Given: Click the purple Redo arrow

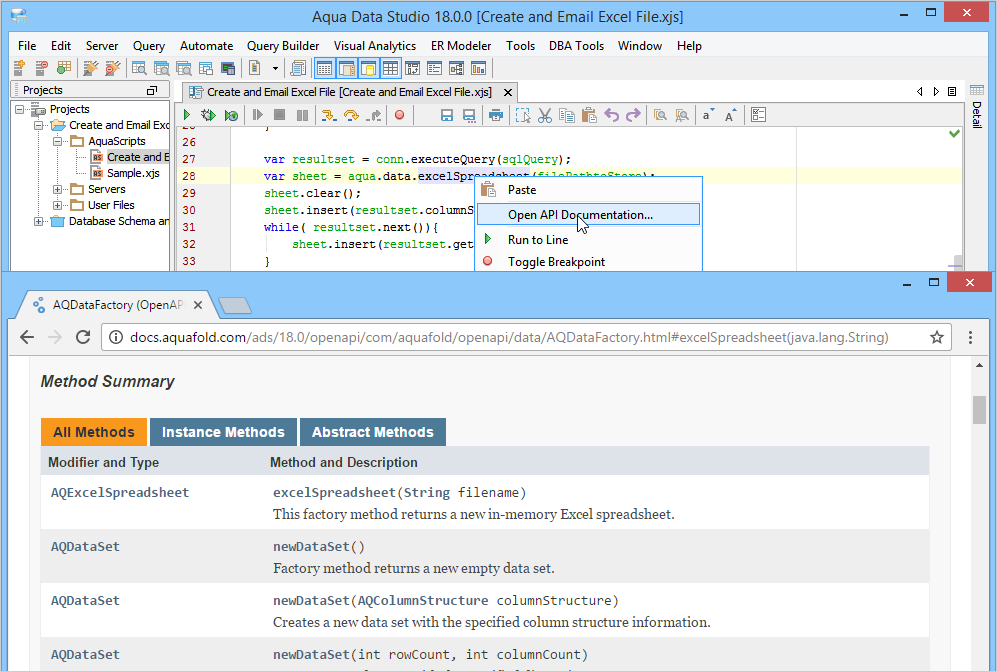Looking at the screenshot, I should click(633, 115).
